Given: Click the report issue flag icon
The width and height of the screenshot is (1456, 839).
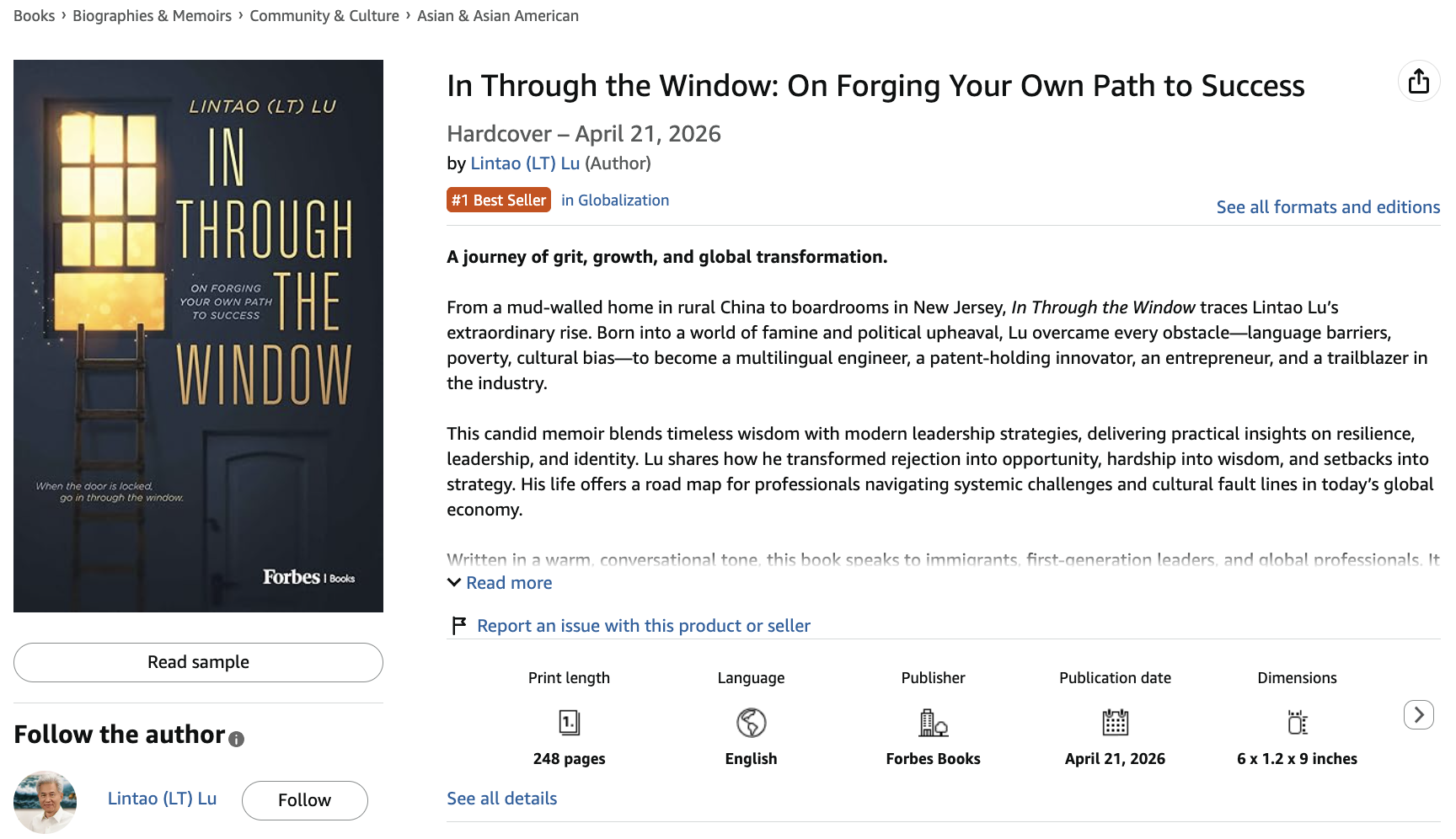Looking at the screenshot, I should coord(458,626).
